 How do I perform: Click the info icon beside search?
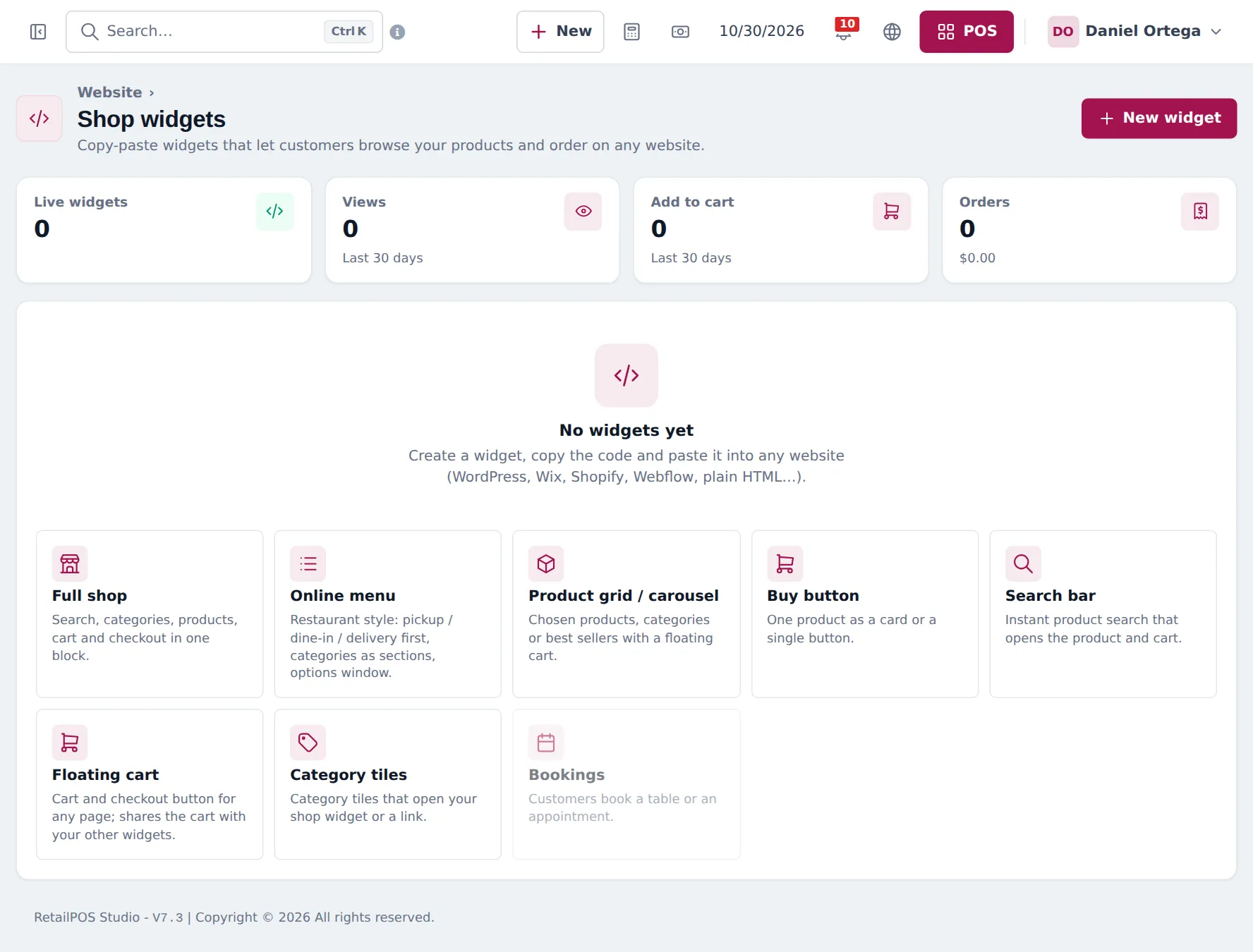click(x=397, y=32)
